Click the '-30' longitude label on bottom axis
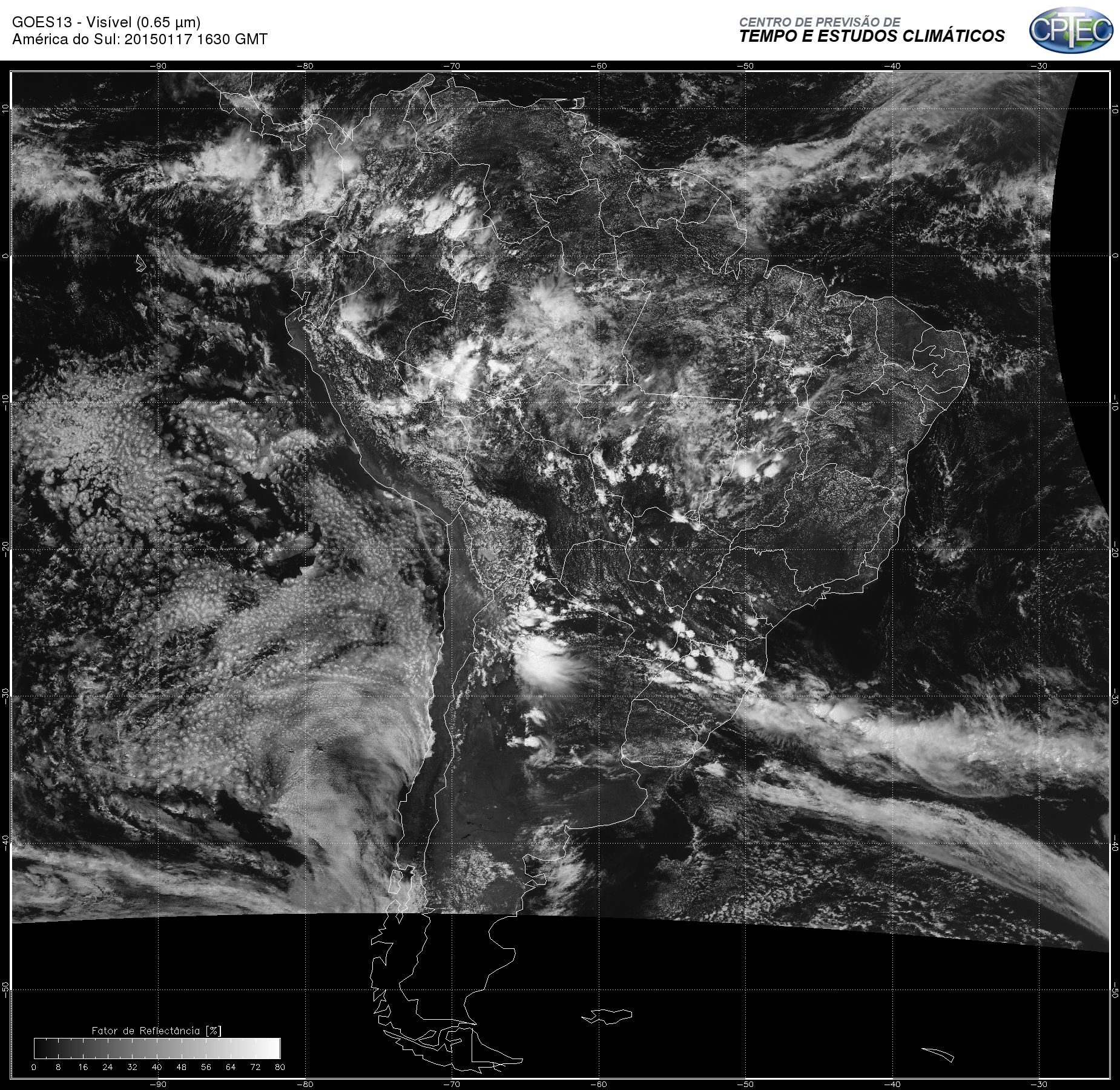 (x=1039, y=1084)
